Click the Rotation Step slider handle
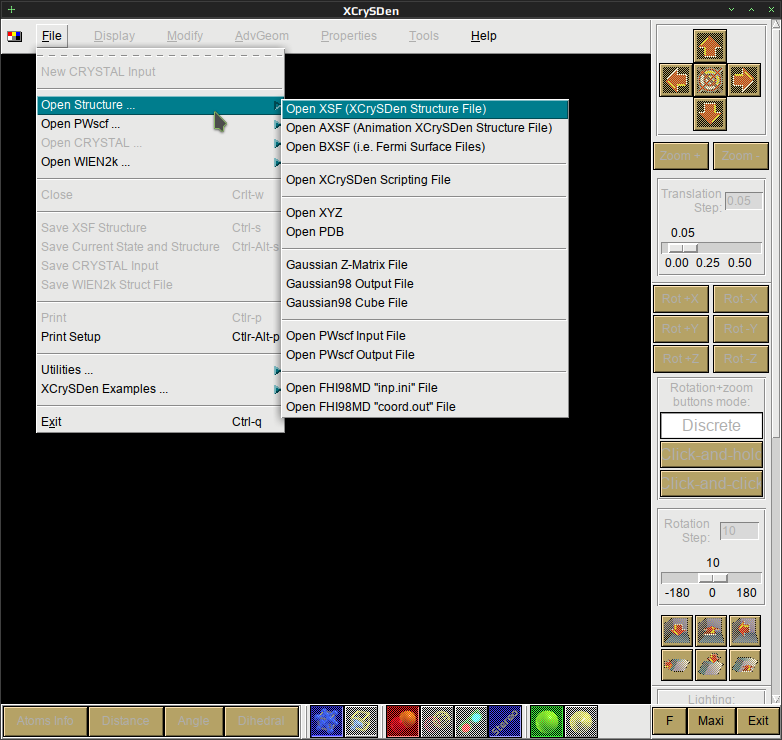Viewport: 782px width, 740px height. point(713,578)
